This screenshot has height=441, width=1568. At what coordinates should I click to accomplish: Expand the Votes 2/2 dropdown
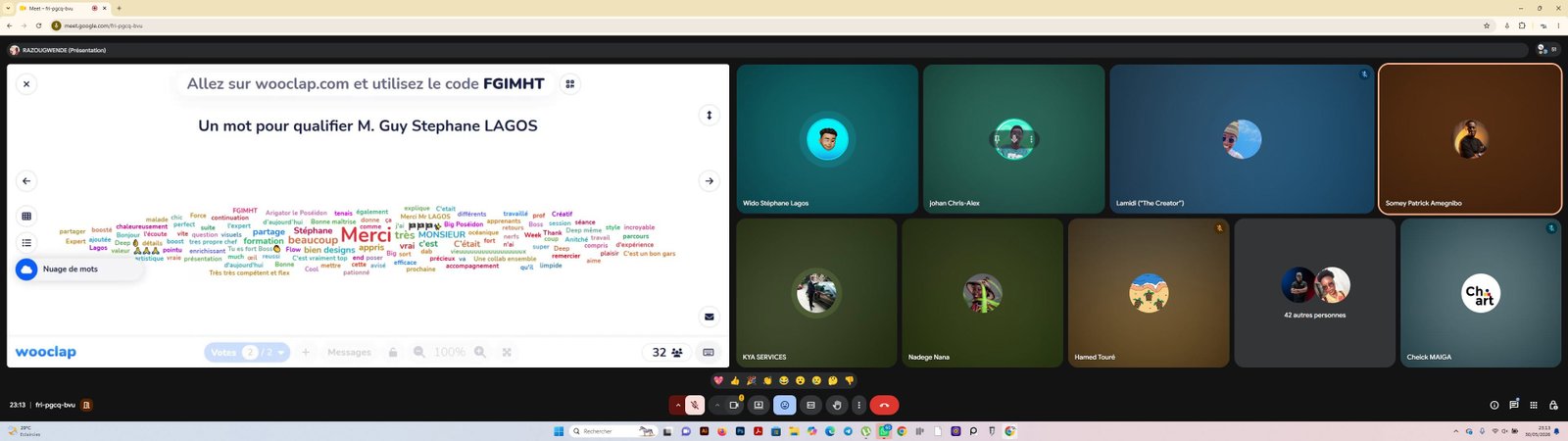[247, 352]
